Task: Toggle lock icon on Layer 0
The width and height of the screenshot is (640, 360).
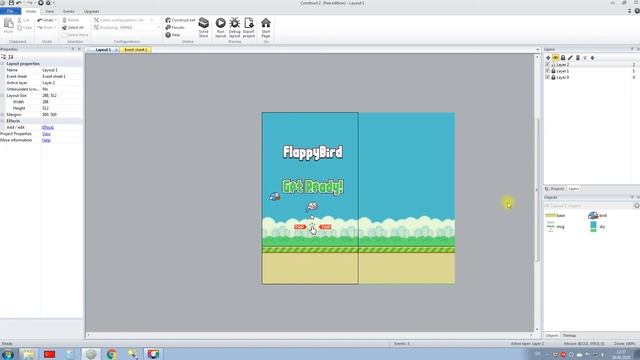Action: [553, 77]
